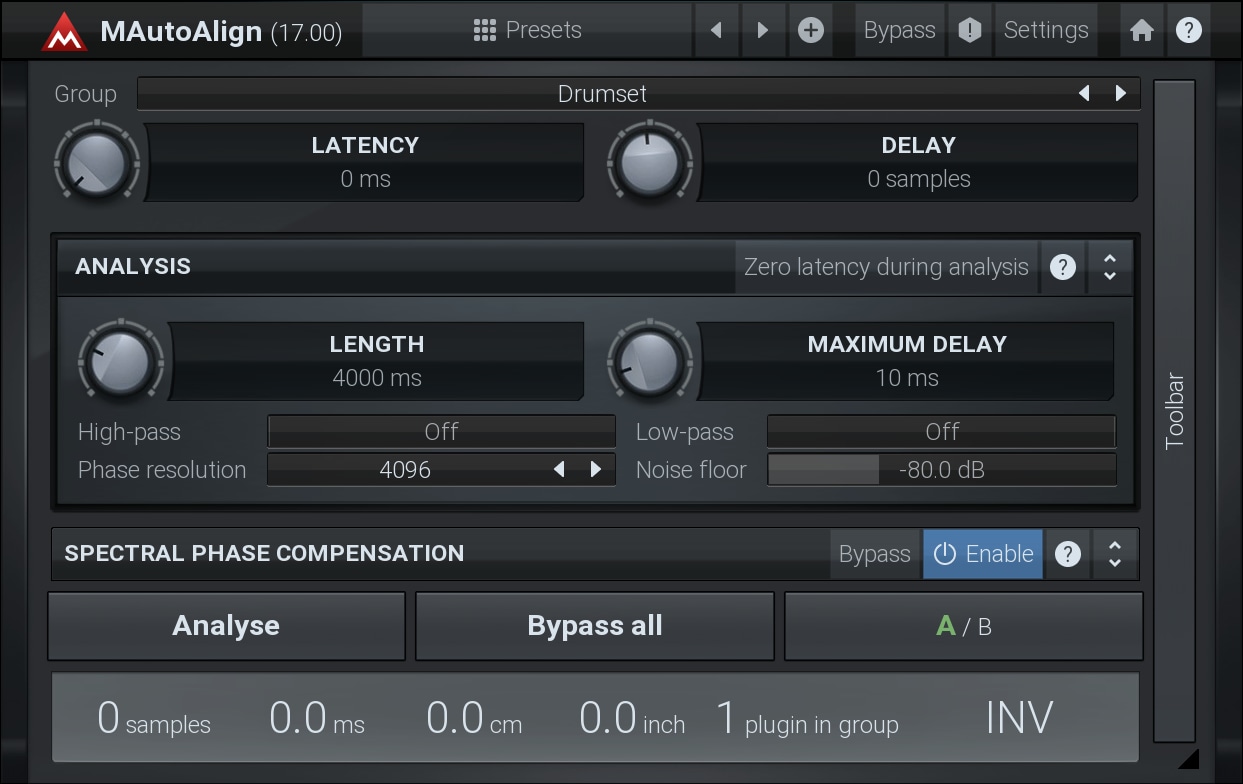Image resolution: width=1243 pixels, height=784 pixels.
Task: Click the Bypass all button
Action: click(595, 626)
